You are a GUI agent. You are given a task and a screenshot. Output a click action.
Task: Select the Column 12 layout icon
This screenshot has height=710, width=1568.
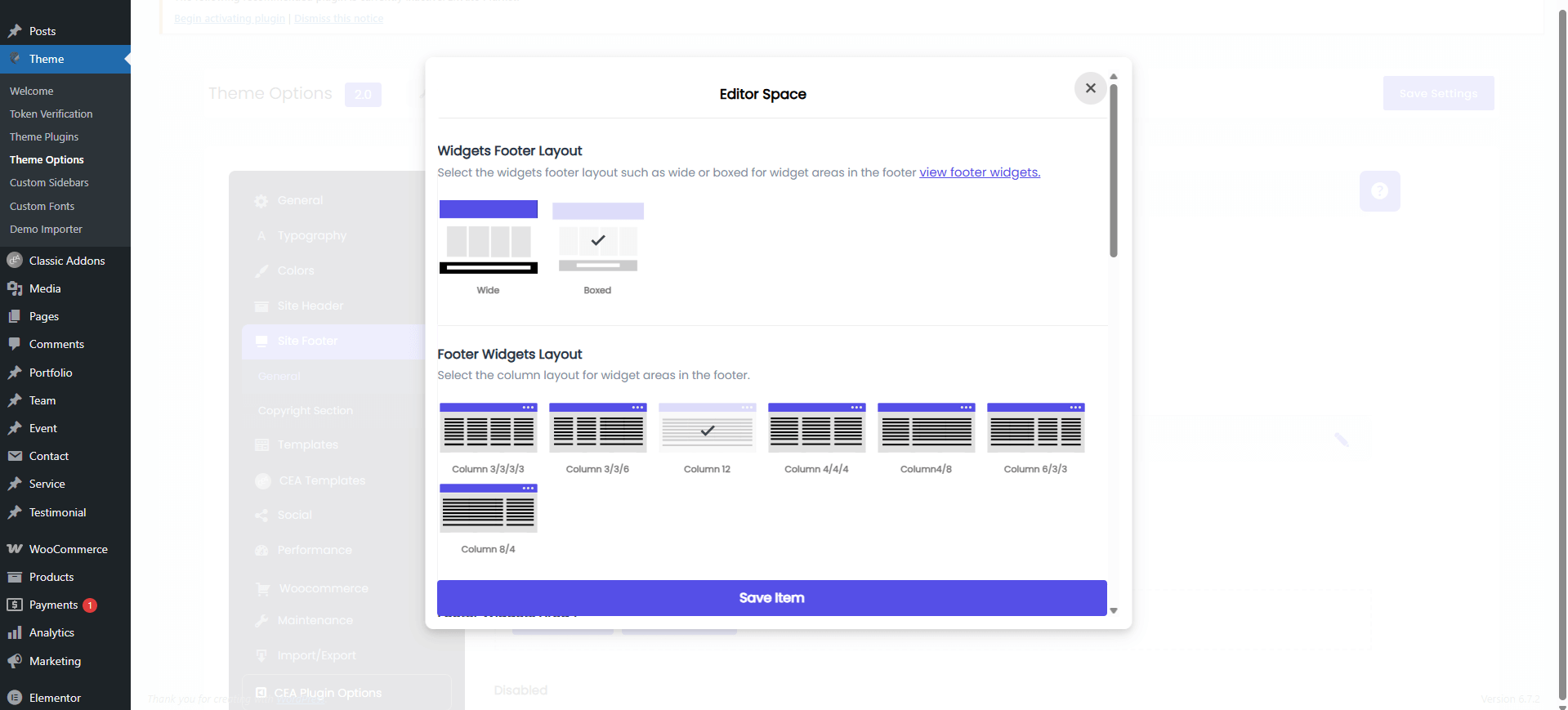coord(707,427)
